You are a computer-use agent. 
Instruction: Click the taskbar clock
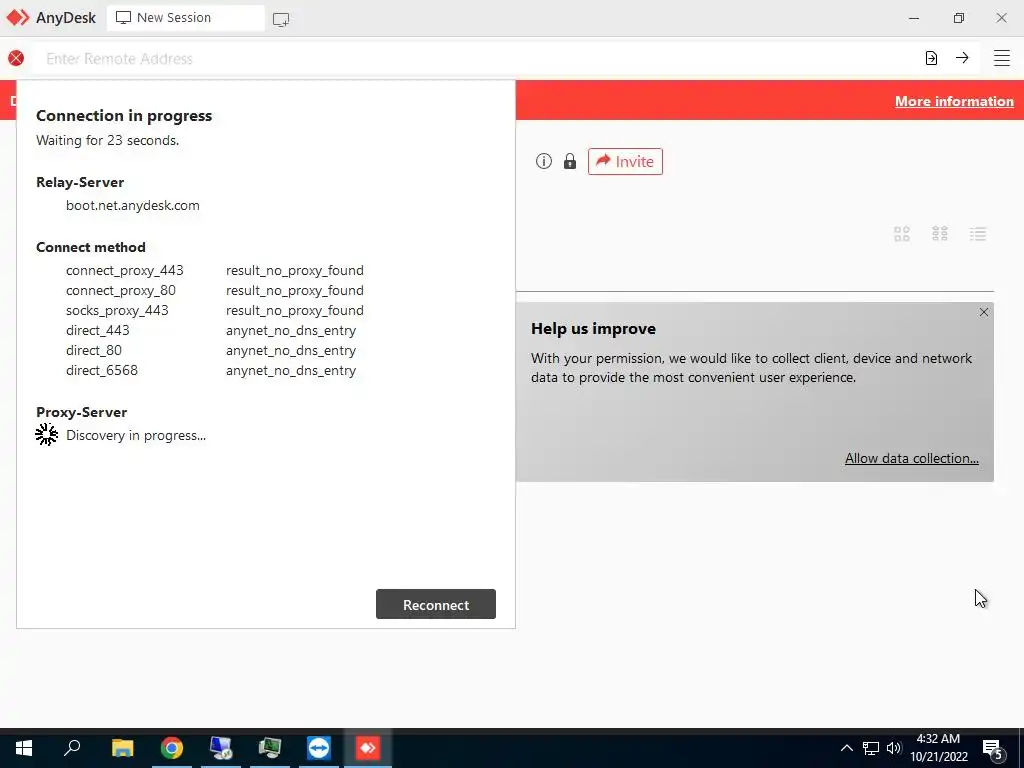click(x=938, y=748)
